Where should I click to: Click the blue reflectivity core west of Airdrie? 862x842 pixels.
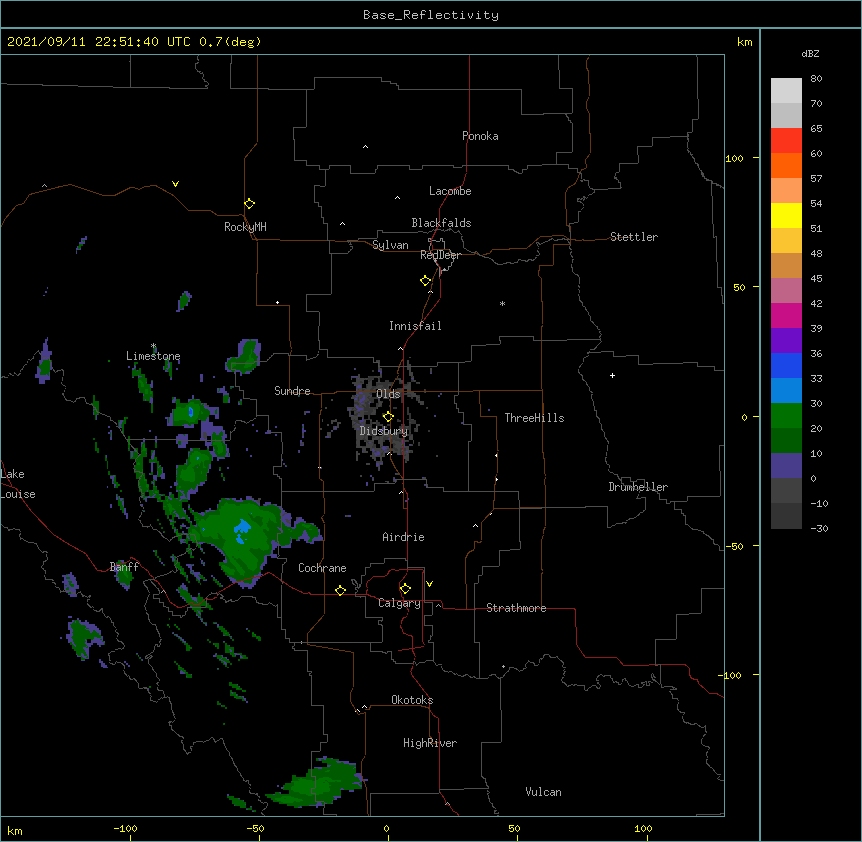coord(242,529)
